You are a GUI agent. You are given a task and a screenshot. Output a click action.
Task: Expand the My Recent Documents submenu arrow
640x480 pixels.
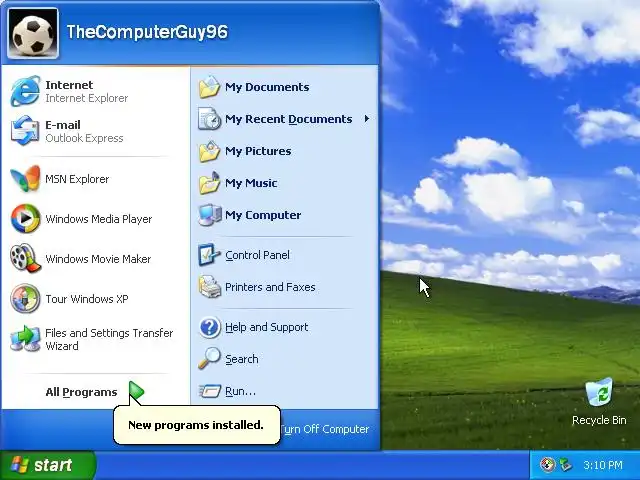(367, 119)
